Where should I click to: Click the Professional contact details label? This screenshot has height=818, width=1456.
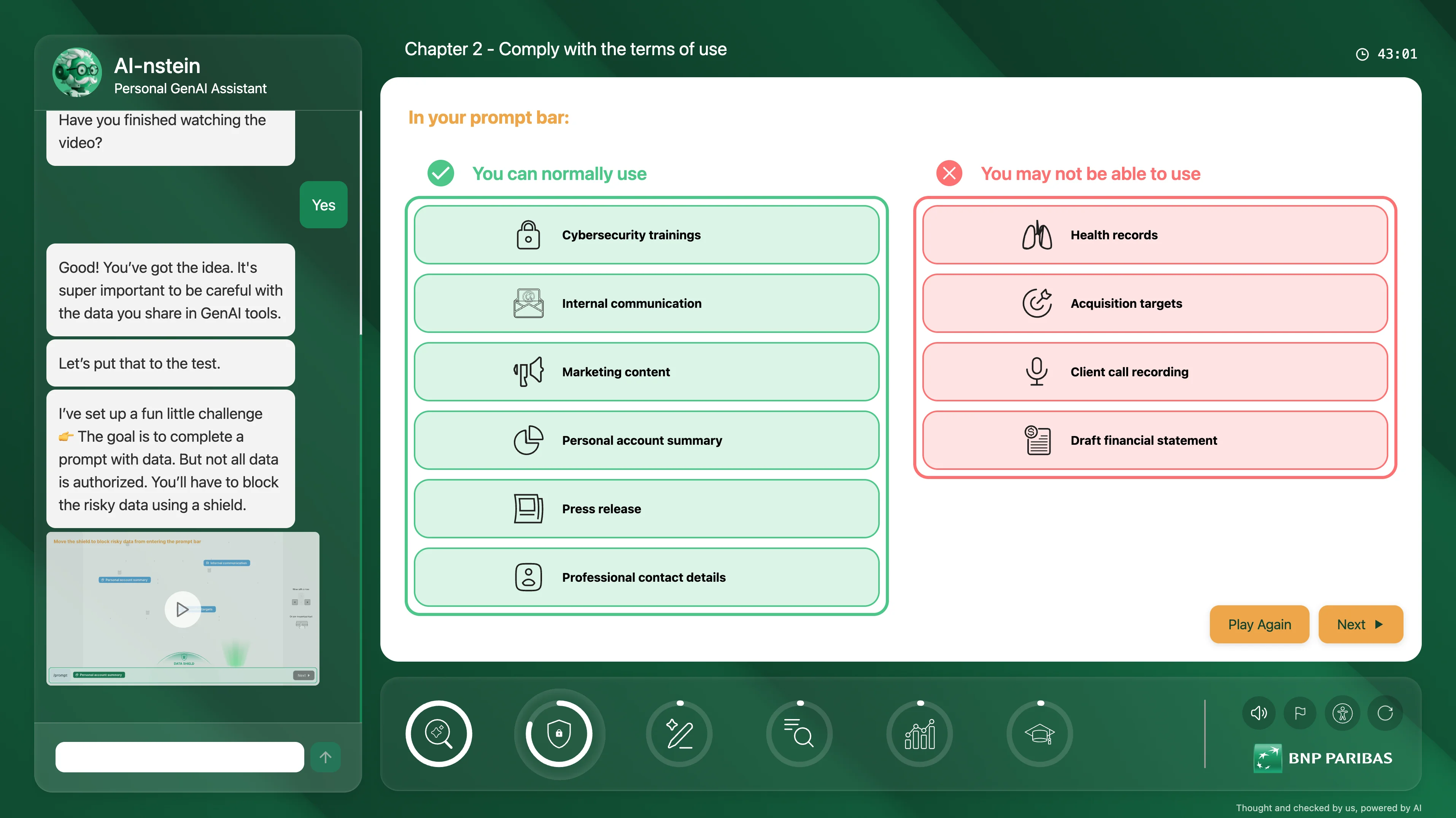pyautogui.click(x=643, y=577)
